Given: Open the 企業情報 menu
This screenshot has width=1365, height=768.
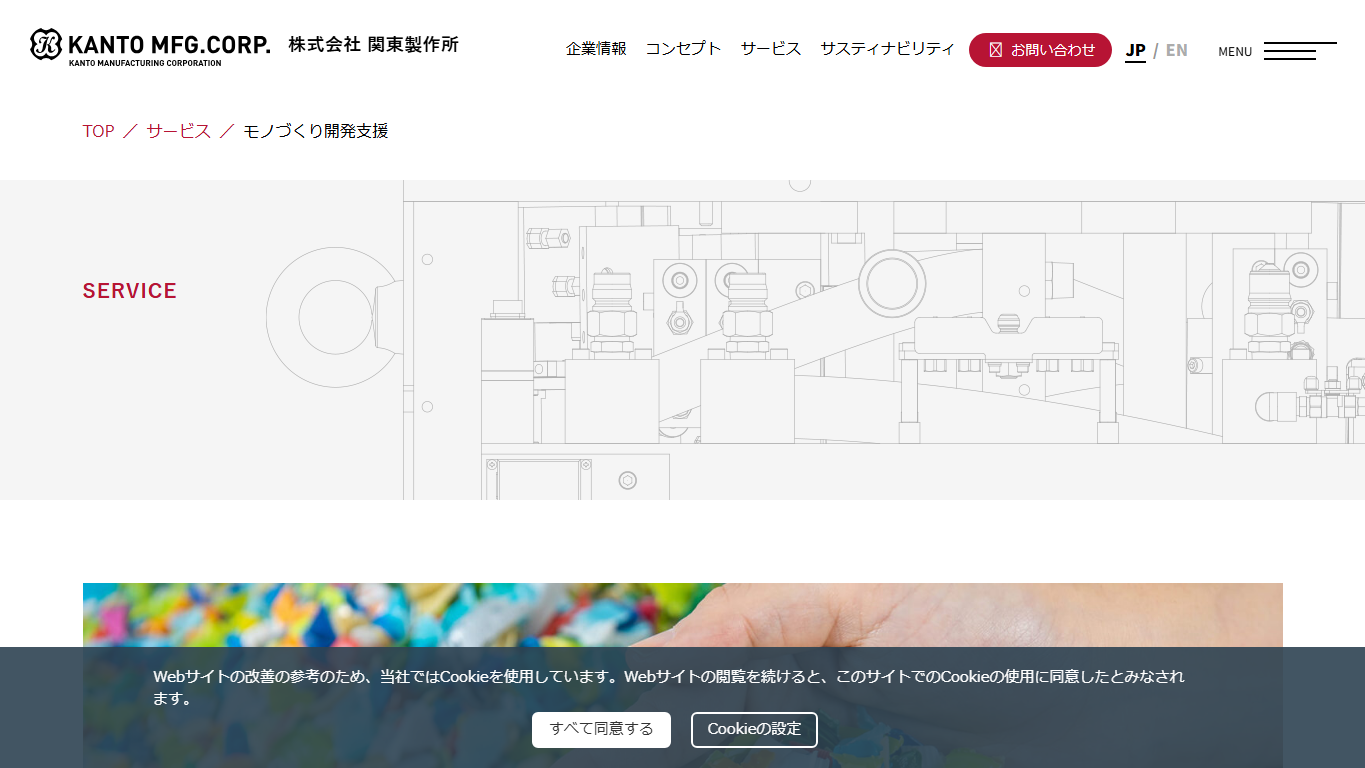Looking at the screenshot, I should pyautogui.click(x=596, y=49).
